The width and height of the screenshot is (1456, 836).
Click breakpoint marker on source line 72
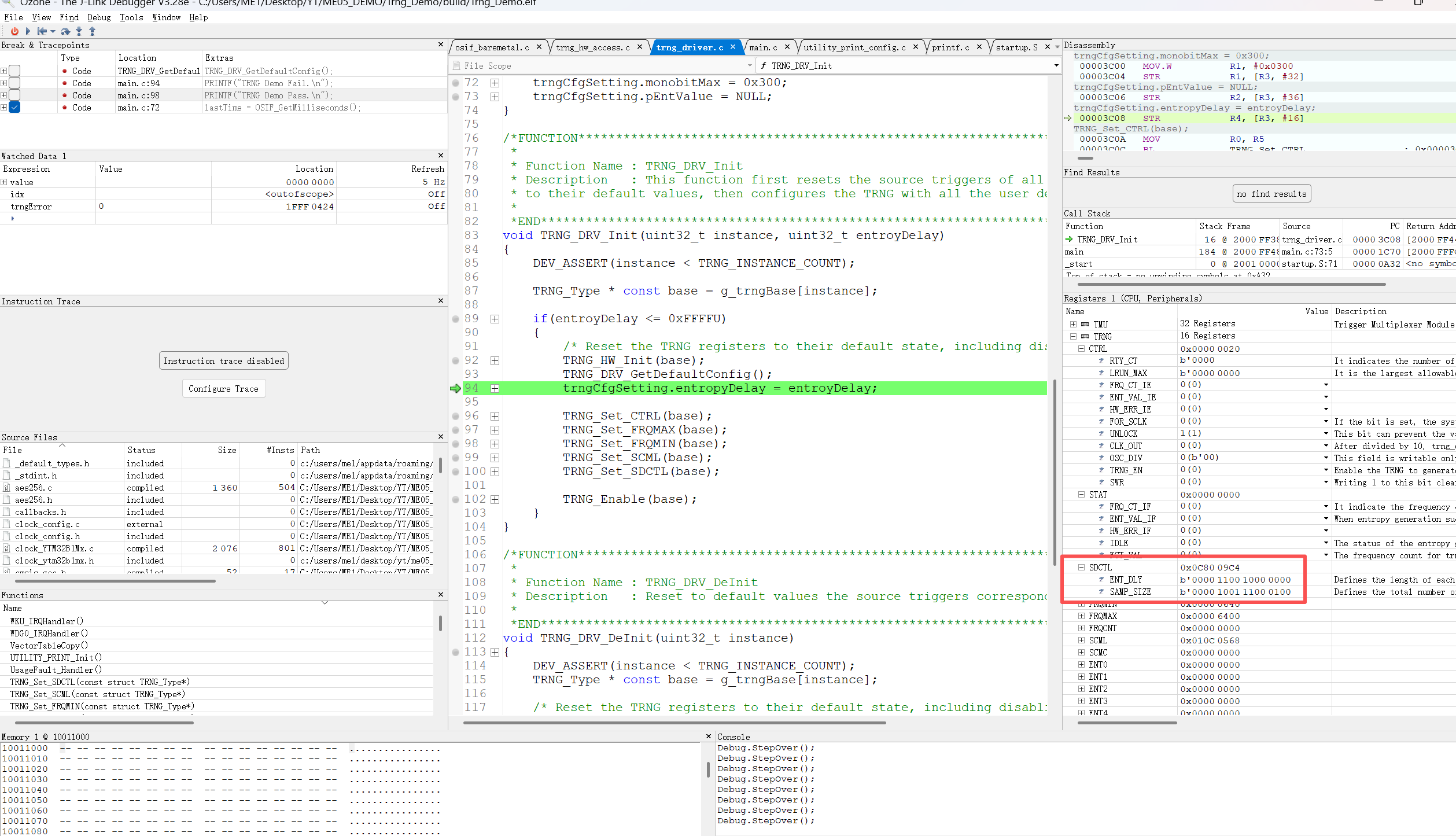click(x=456, y=83)
